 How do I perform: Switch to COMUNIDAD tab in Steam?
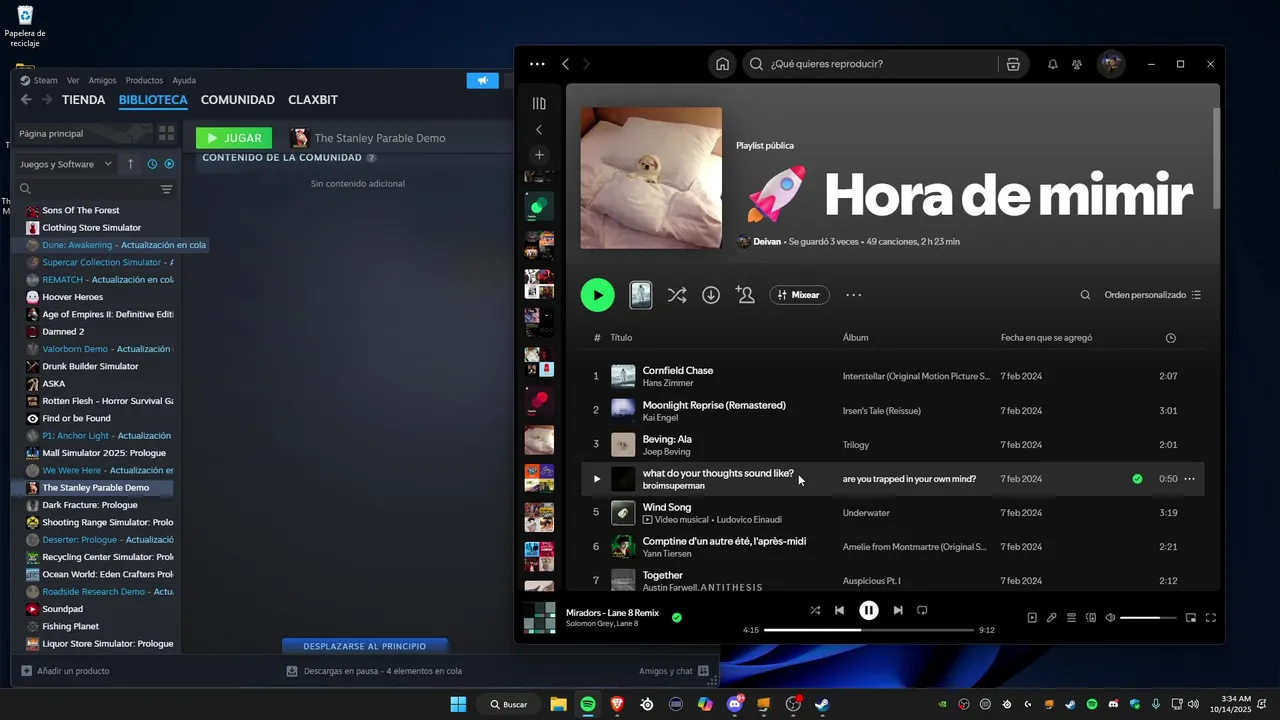tap(237, 100)
